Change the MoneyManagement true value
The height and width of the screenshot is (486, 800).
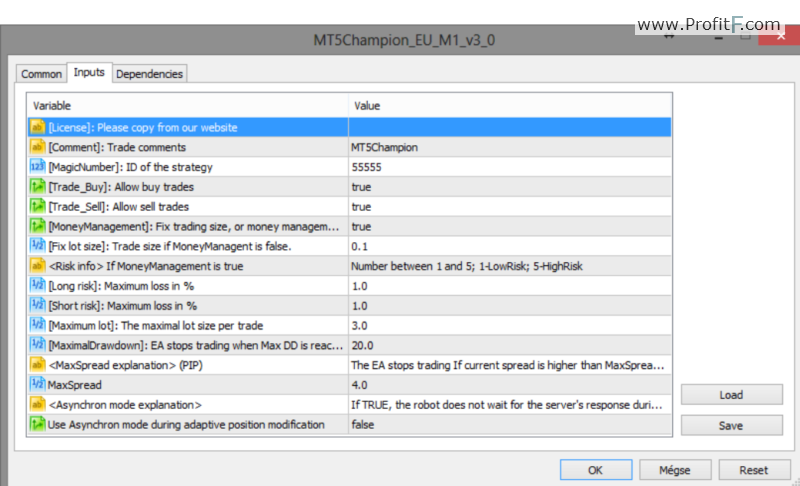tap(510, 226)
